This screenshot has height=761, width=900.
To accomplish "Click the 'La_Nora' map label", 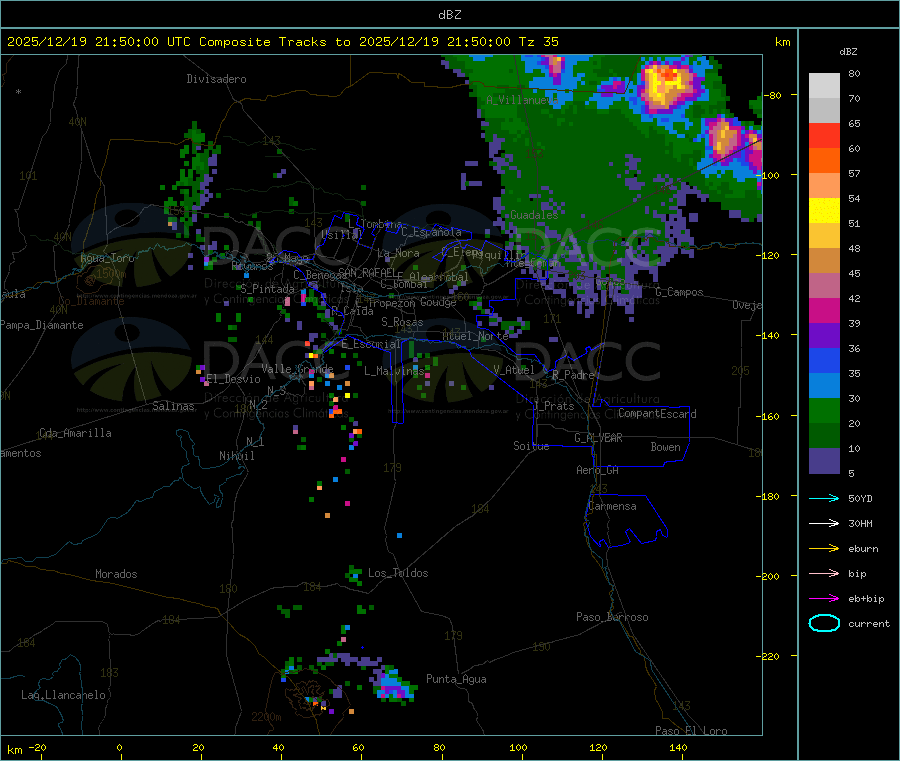I will click(x=398, y=253).
